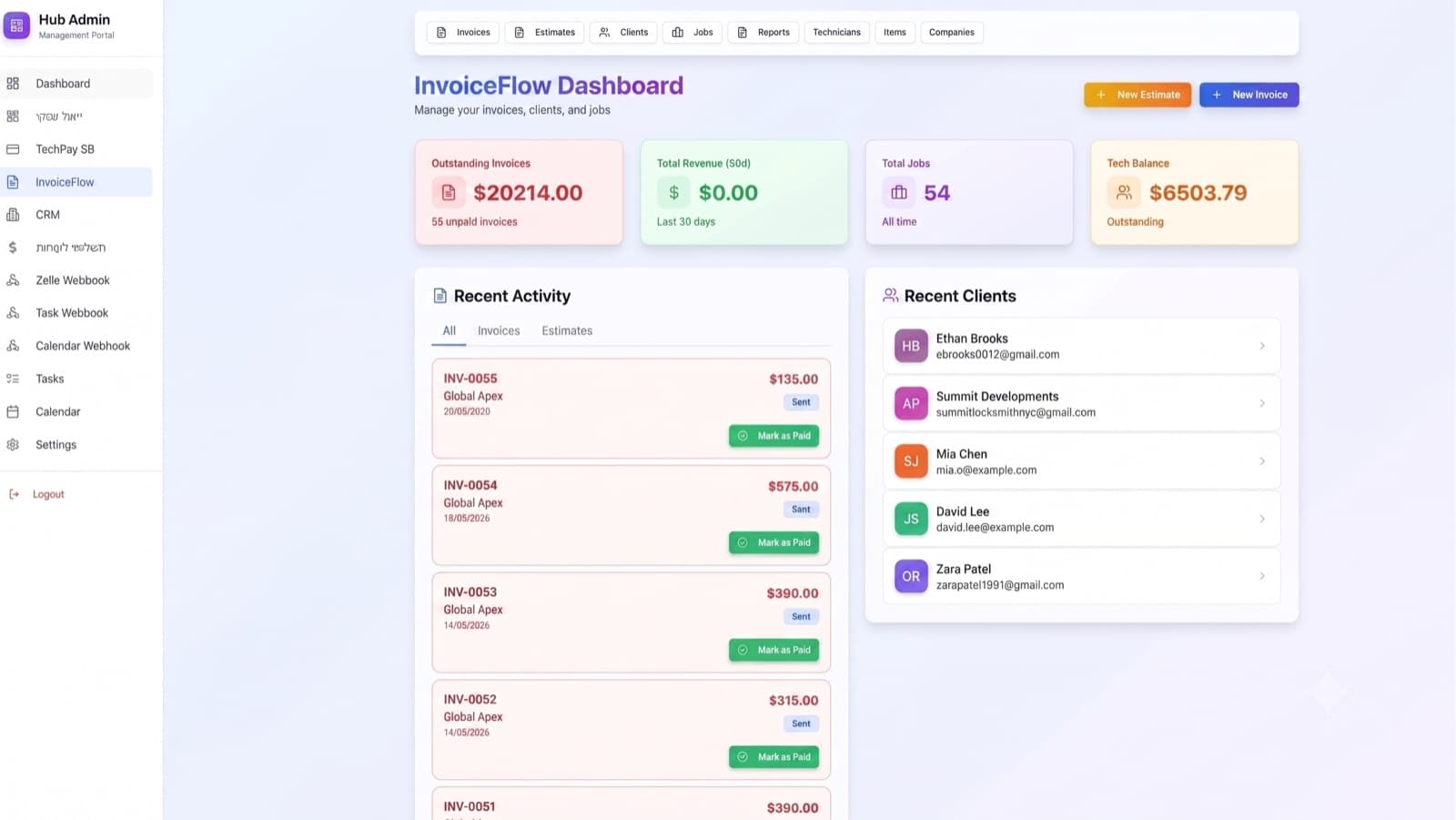
Task: Click the Sent badge on INV-0053
Action: 801,617
